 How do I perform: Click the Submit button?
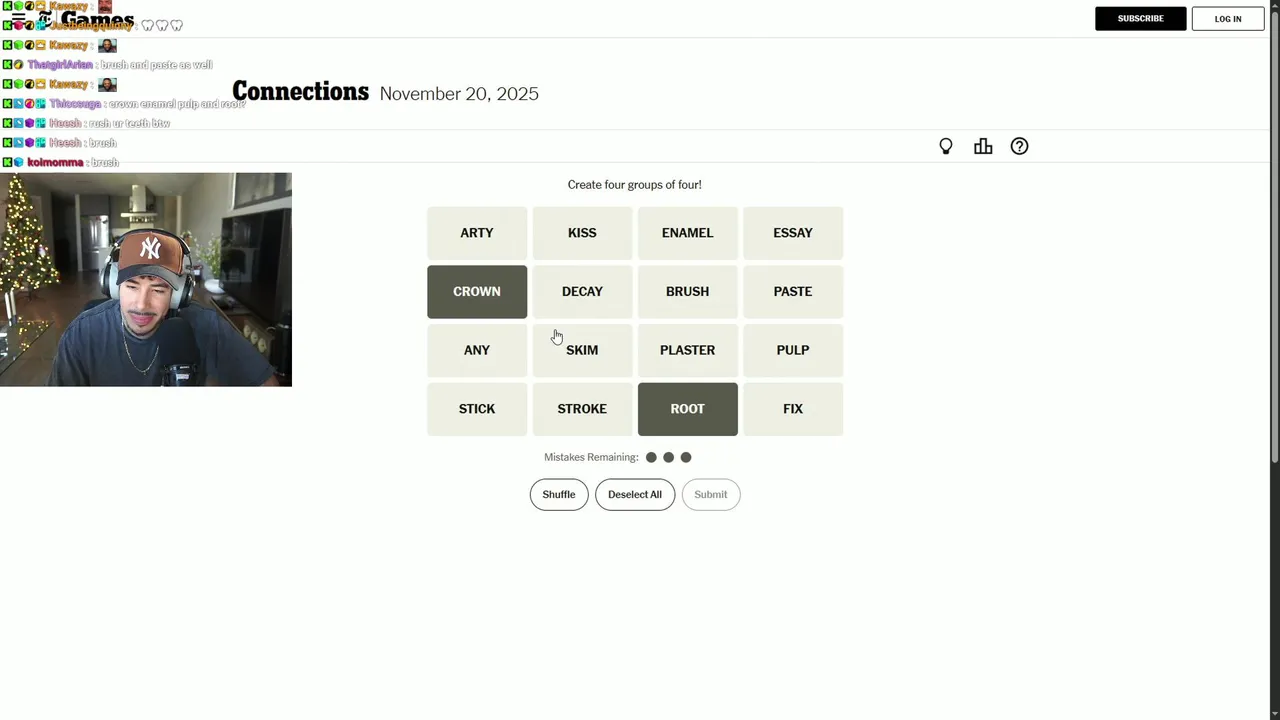click(x=711, y=495)
